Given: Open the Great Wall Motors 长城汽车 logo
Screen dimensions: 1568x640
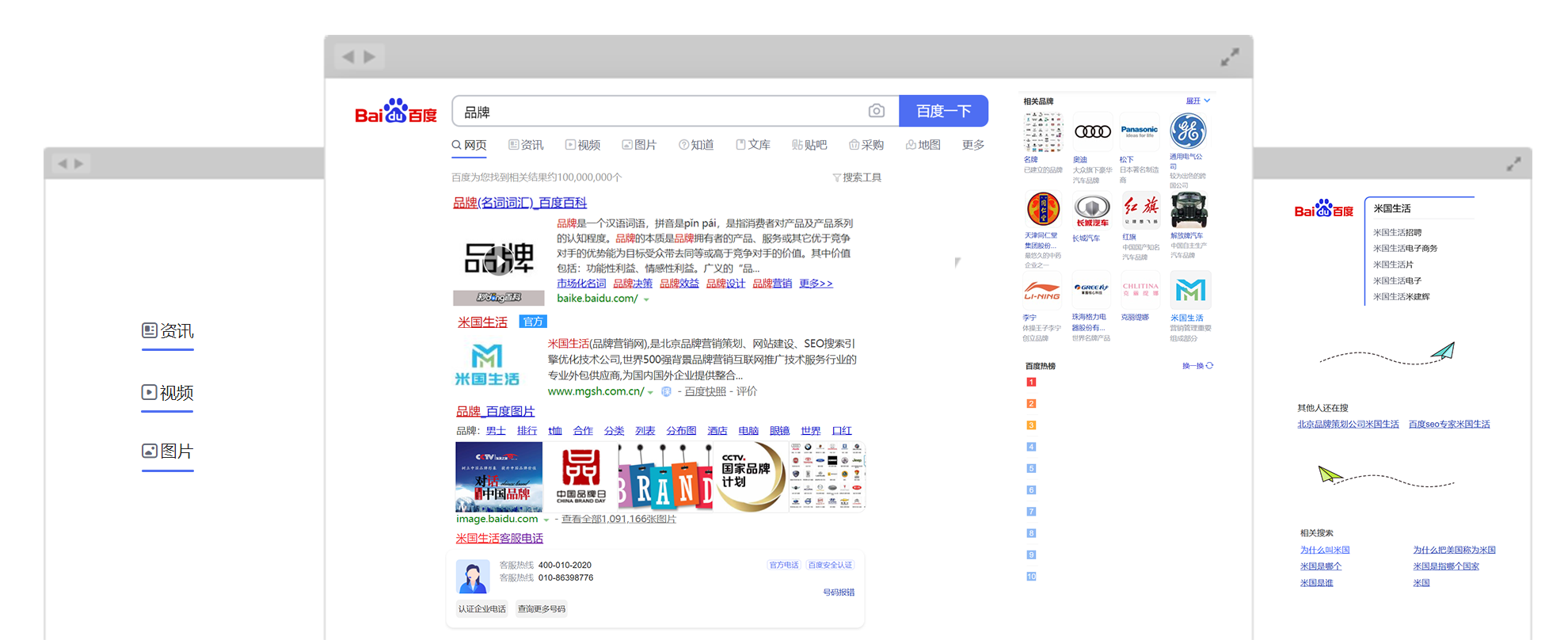Looking at the screenshot, I should (x=1092, y=211).
